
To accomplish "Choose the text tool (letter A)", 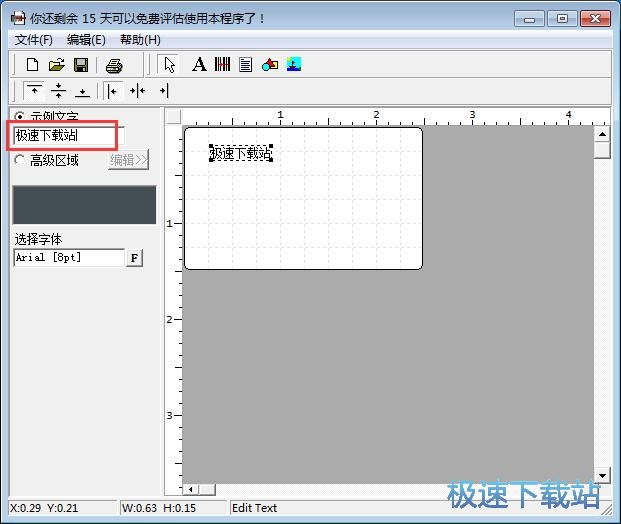I will pos(199,65).
